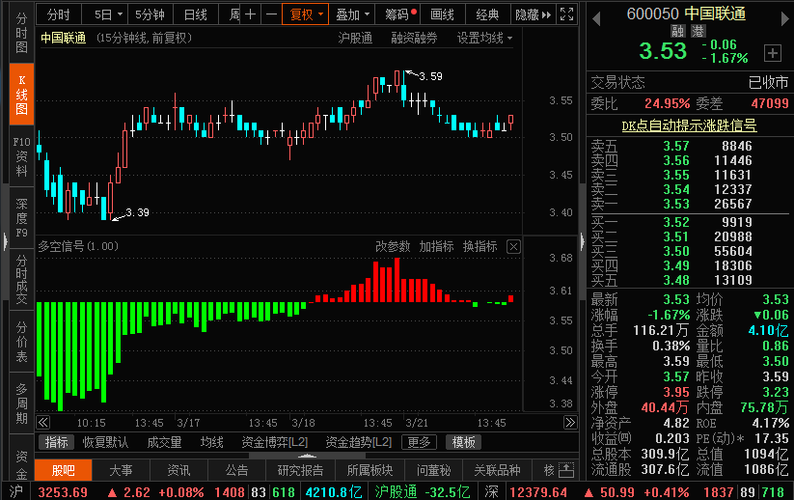The image size is (794, 500).
Task: Open the 研究报告 tab
Action: click(300, 470)
